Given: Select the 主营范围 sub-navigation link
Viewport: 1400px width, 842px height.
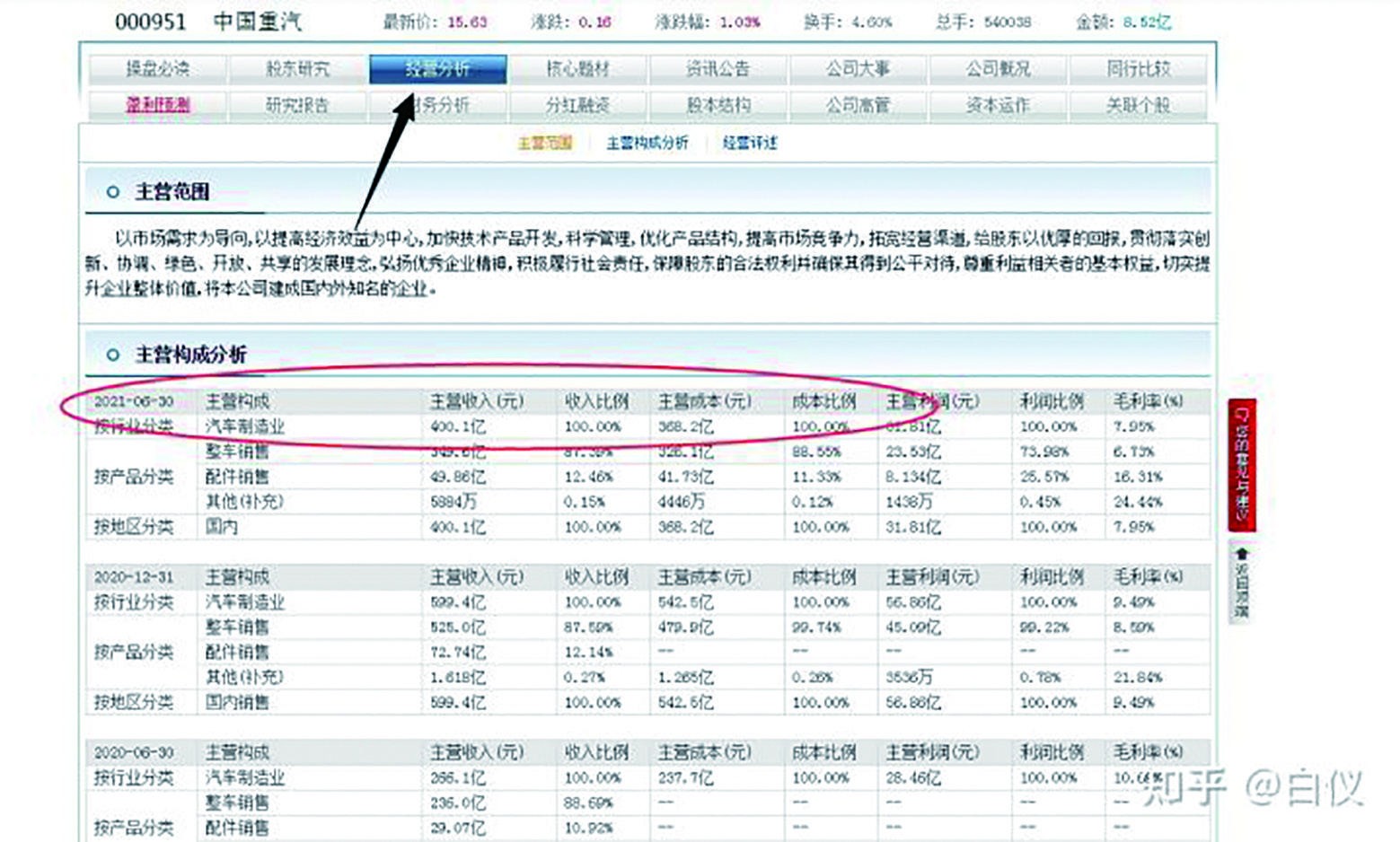Looking at the screenshot, I should click(x=545, y=142).
